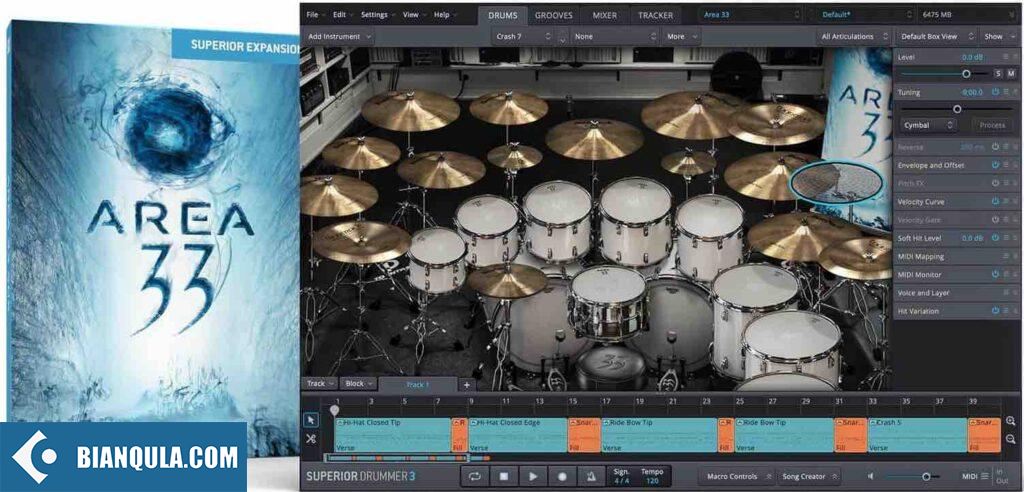This screenshot has height=492, width=1024.
Task: Enable the Pitch FX power button
Action: (x=995, y=184)
